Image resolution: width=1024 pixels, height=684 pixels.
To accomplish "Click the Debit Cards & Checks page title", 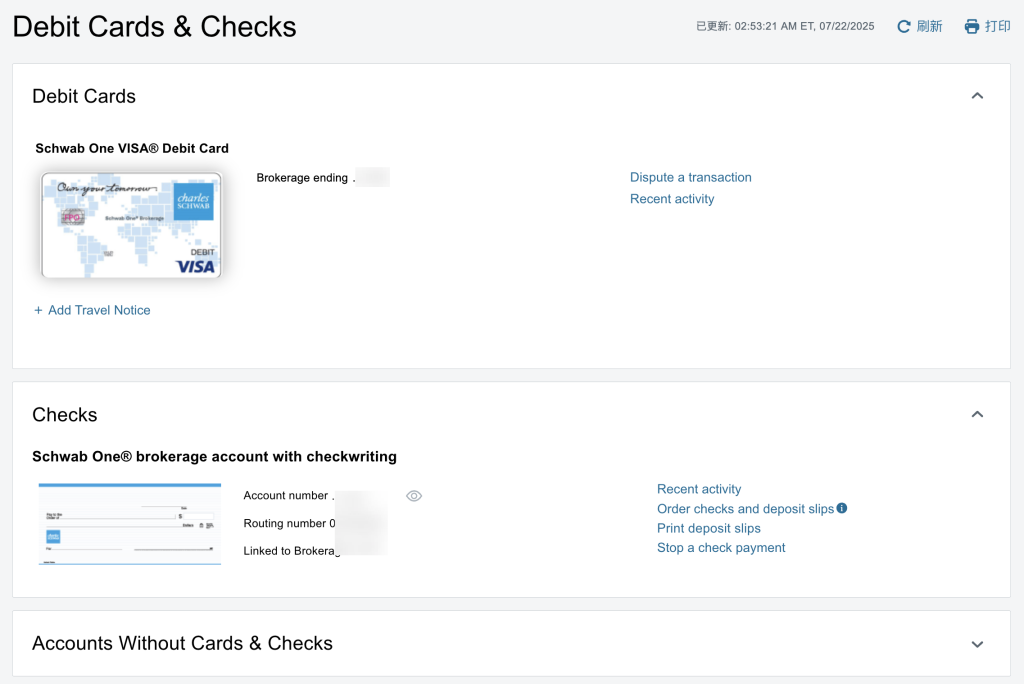I will pos(154,27).
